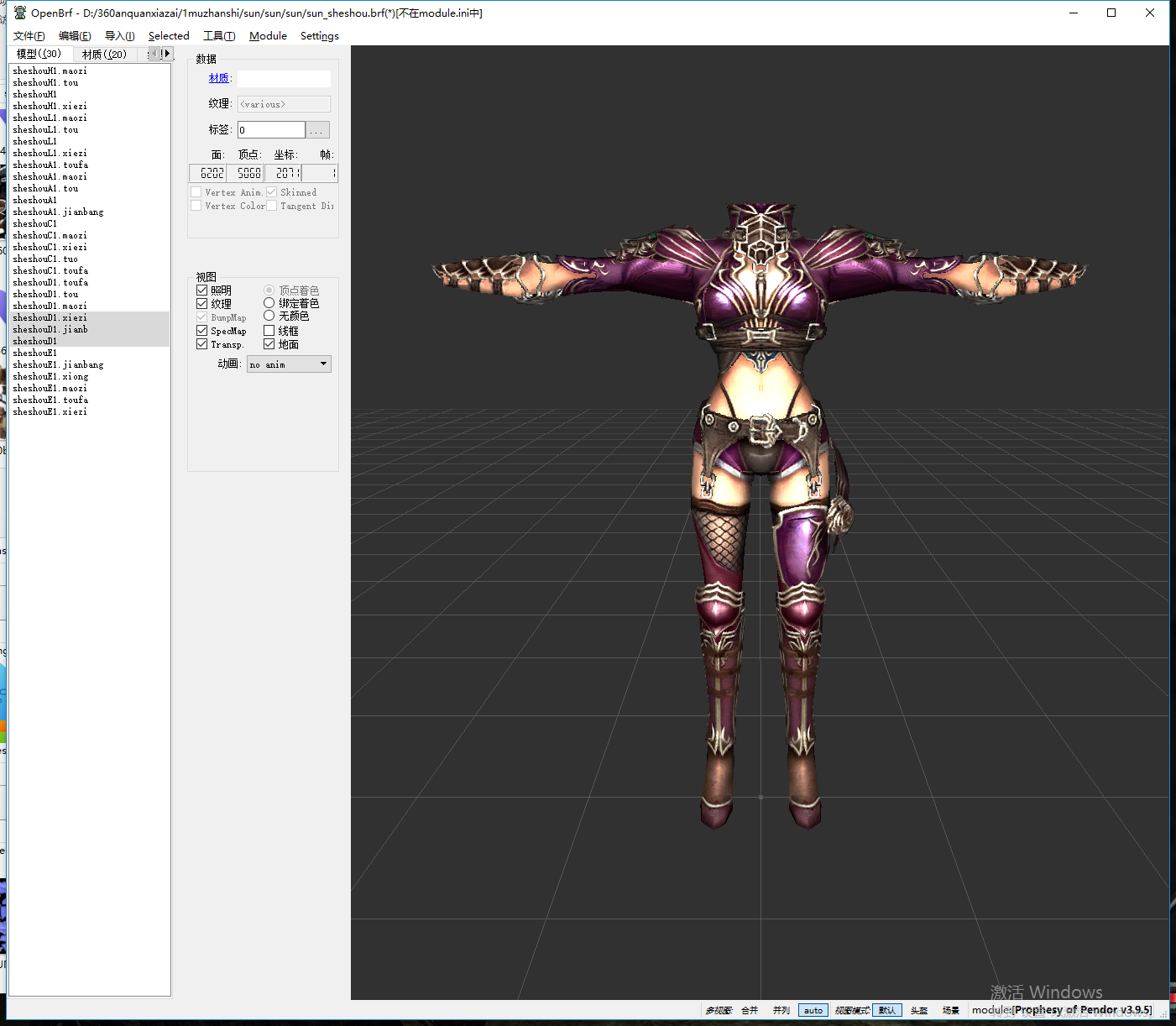The image size is (1176, 1026).
Task: Select sheshouA1.tou in the mesh list
Action: click(89, 189)
